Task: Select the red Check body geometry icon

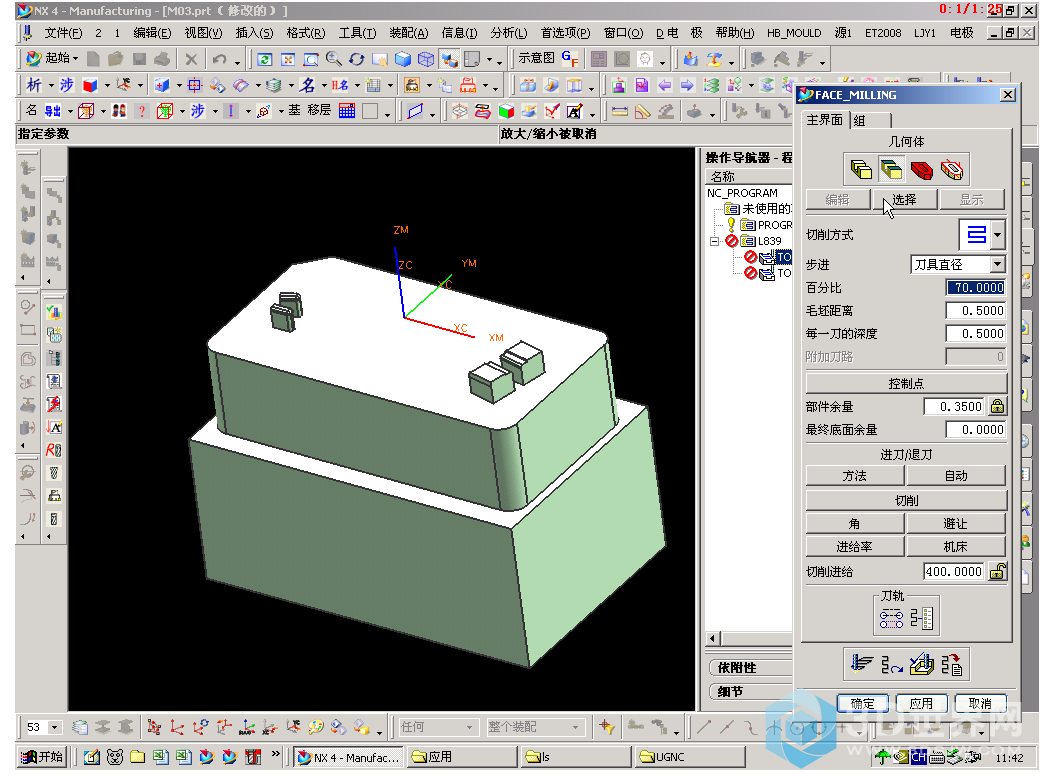Action: pyautogui.click(x=922, y=169)
